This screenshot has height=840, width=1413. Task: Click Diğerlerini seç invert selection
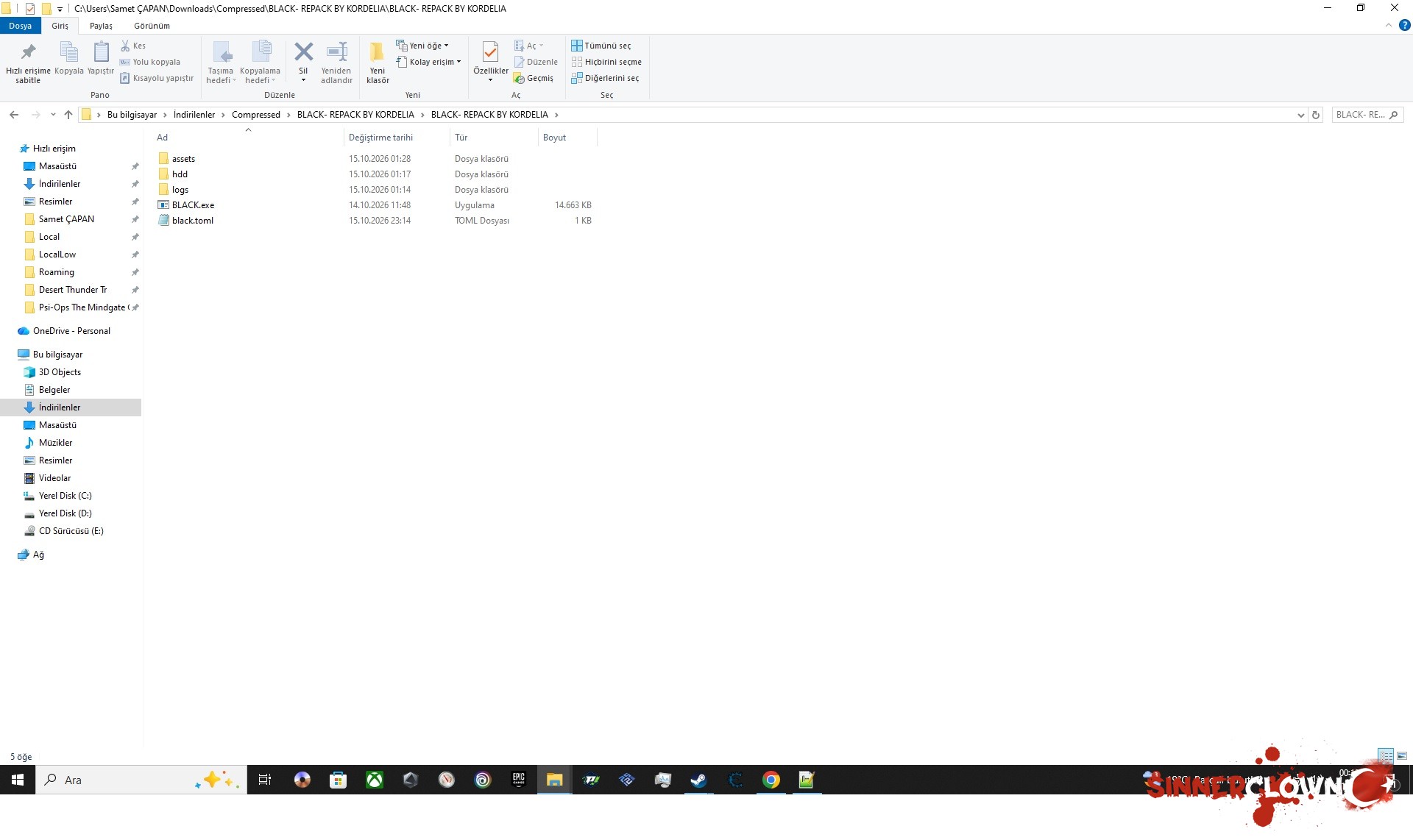click(x=605, y=78)
